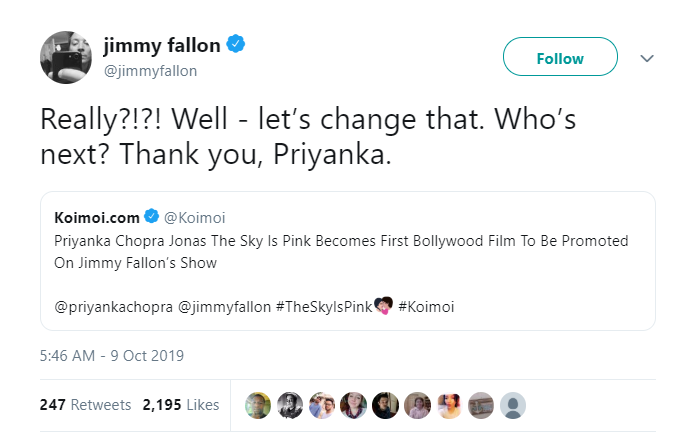
Task: Click the liker avatar showing a brown building
Action: pos(481,405)
